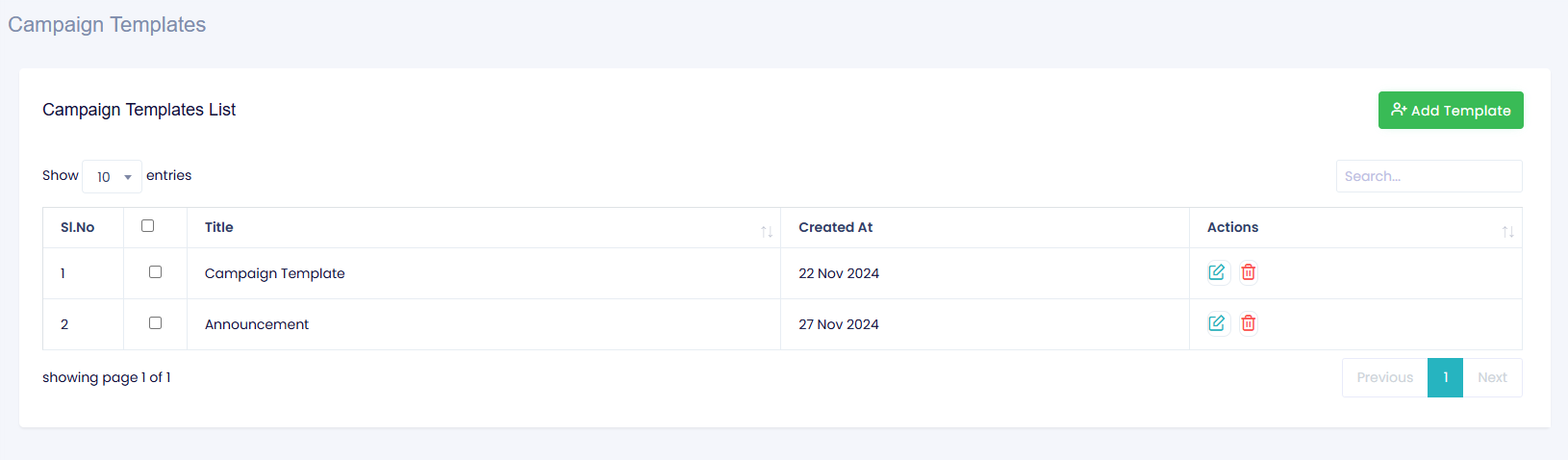The height and width of the screenshot is (460, 1568).
Task: Delete the Campaign Template row
Action: coord(1248,272)
